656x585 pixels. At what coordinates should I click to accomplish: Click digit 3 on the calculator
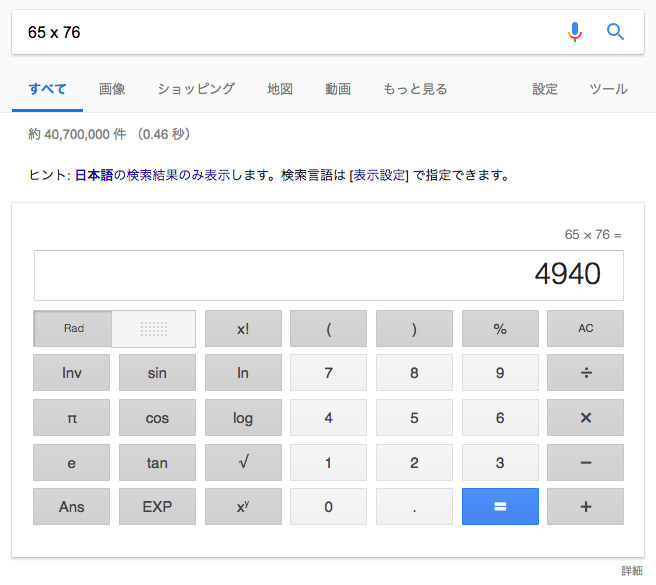tap(500, 462)
